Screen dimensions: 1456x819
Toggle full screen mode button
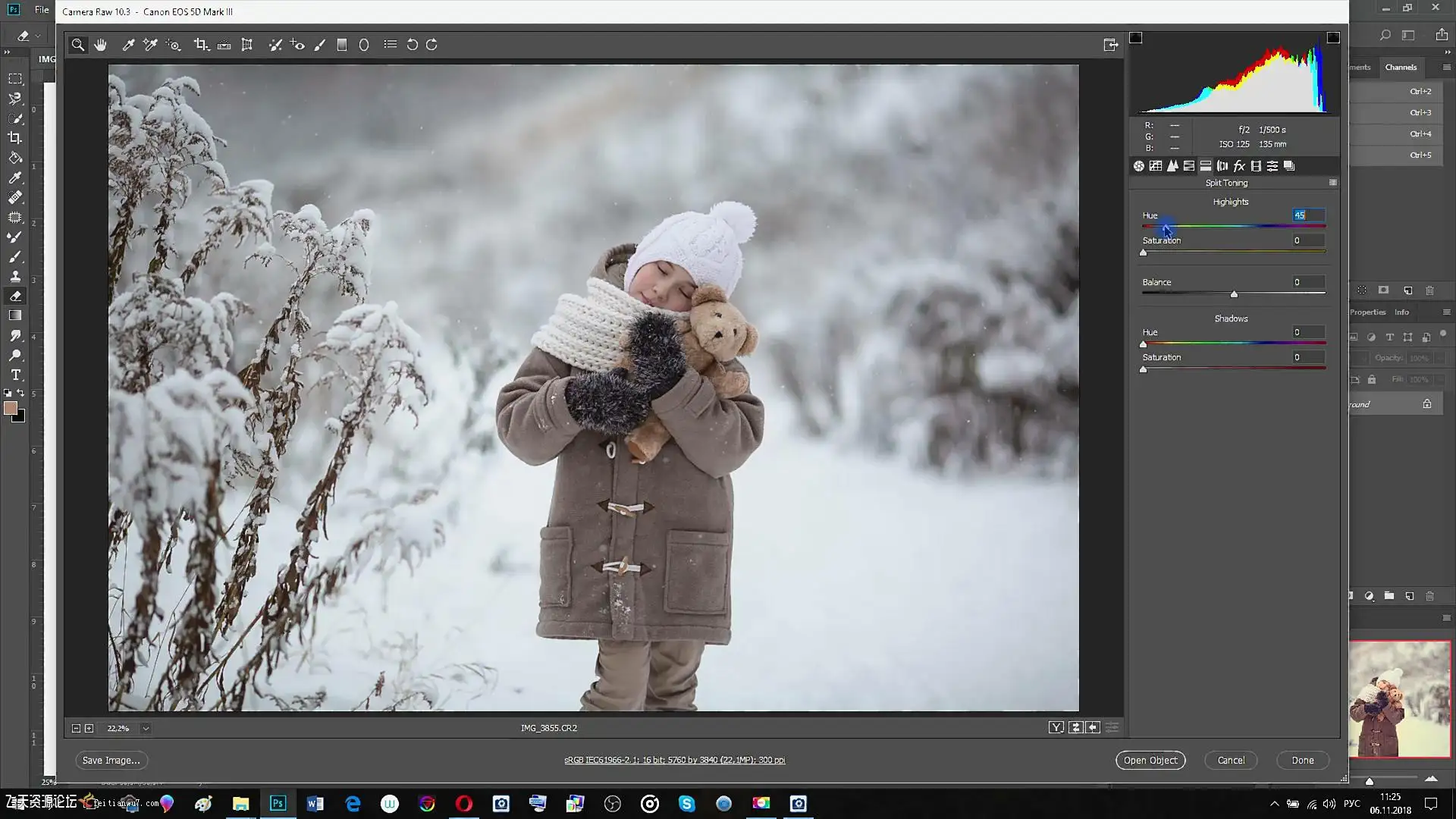[1110, 45]
